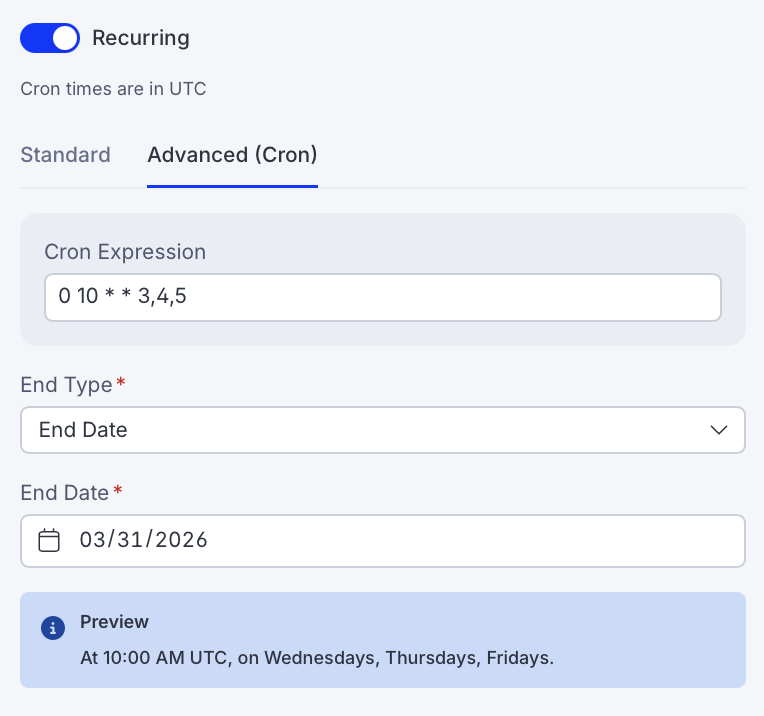This screenshot has height=716, width=764.
Task: Click the cron schedule preview description text
Action: click(x=317, y=658)
